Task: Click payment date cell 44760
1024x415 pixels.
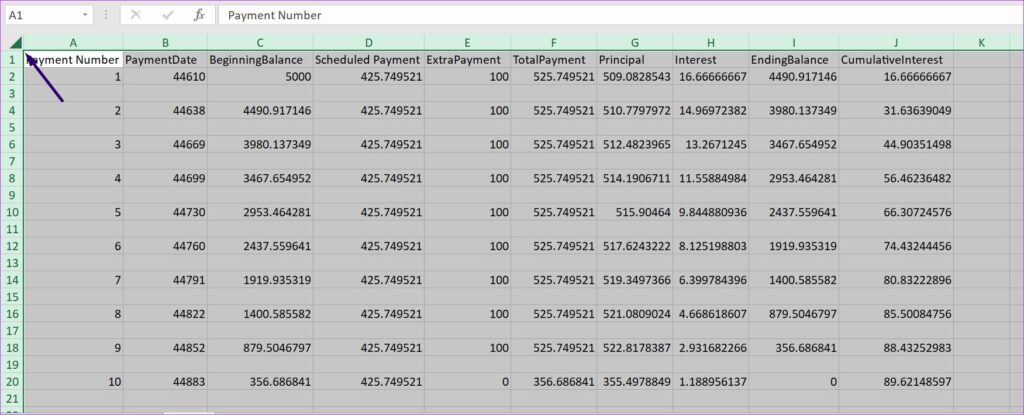Action: (165, 246)
